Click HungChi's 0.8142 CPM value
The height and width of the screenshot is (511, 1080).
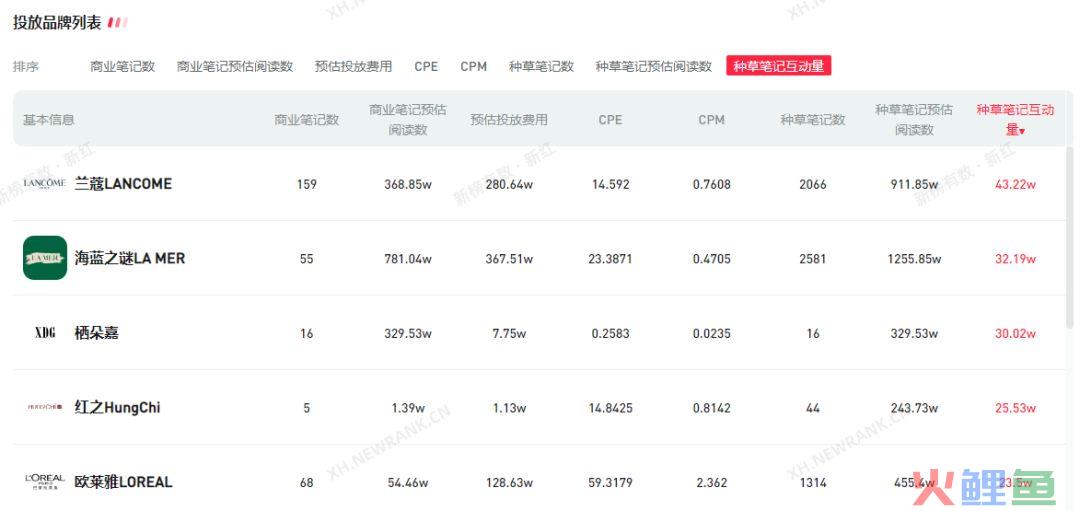point(712,408)
